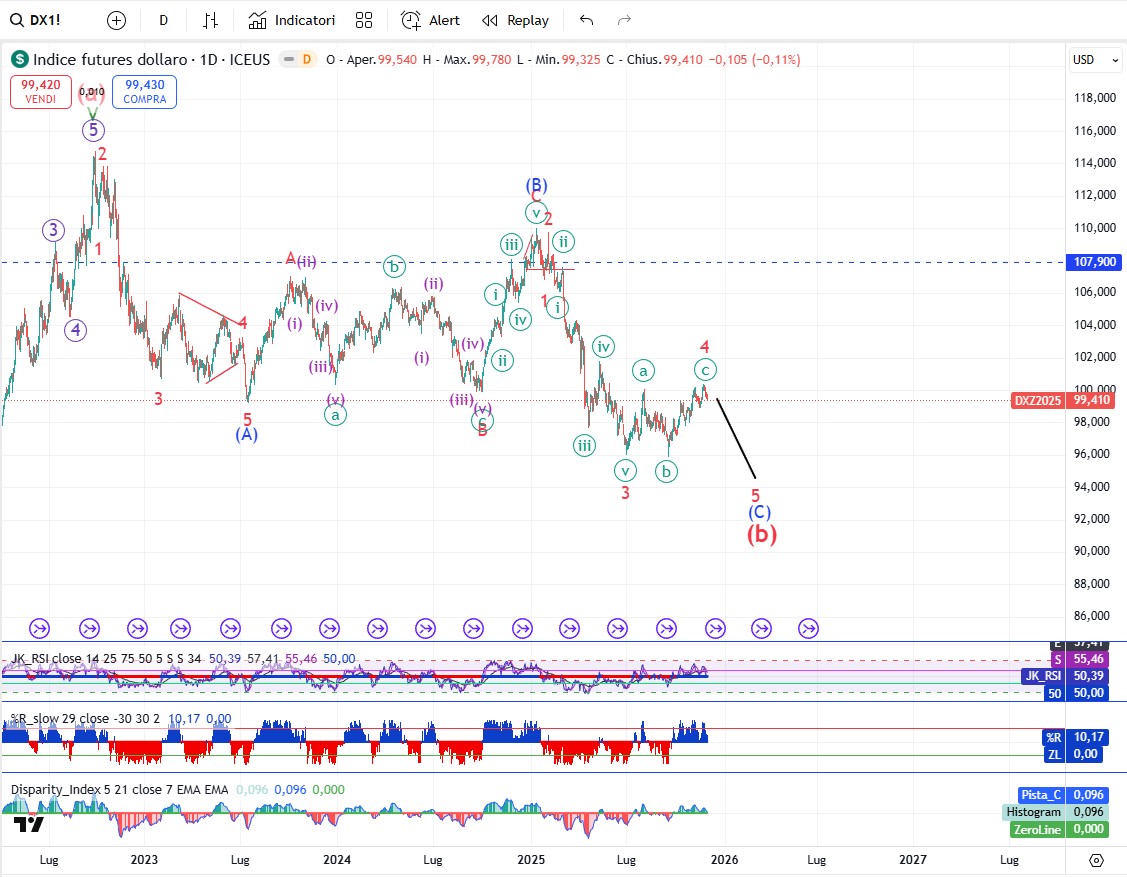The image size is (1127, 877).
Task: Redo the last chart action
Action: (x=624, y=20)
